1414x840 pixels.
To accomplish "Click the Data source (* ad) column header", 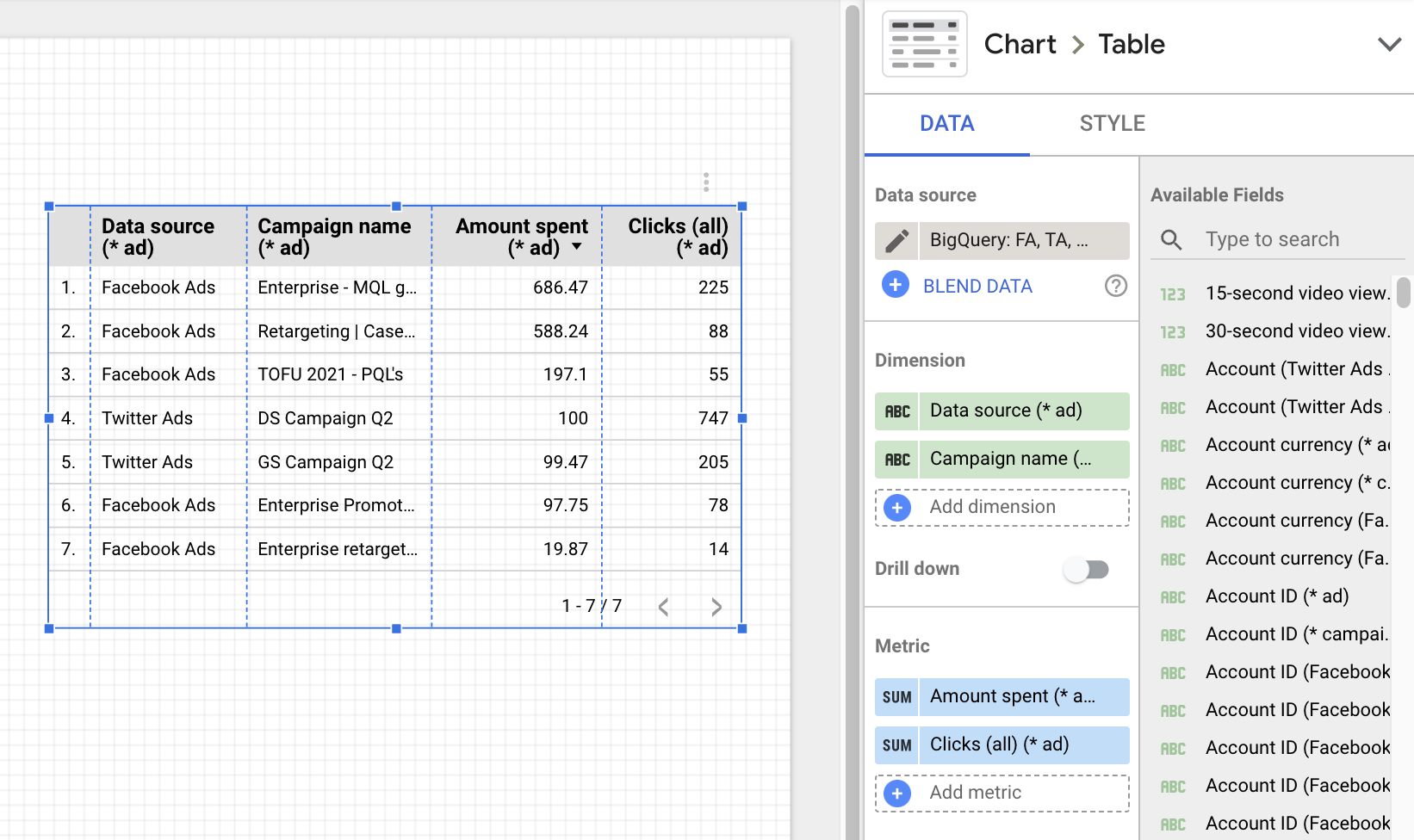I will click(x=168, y=237).
